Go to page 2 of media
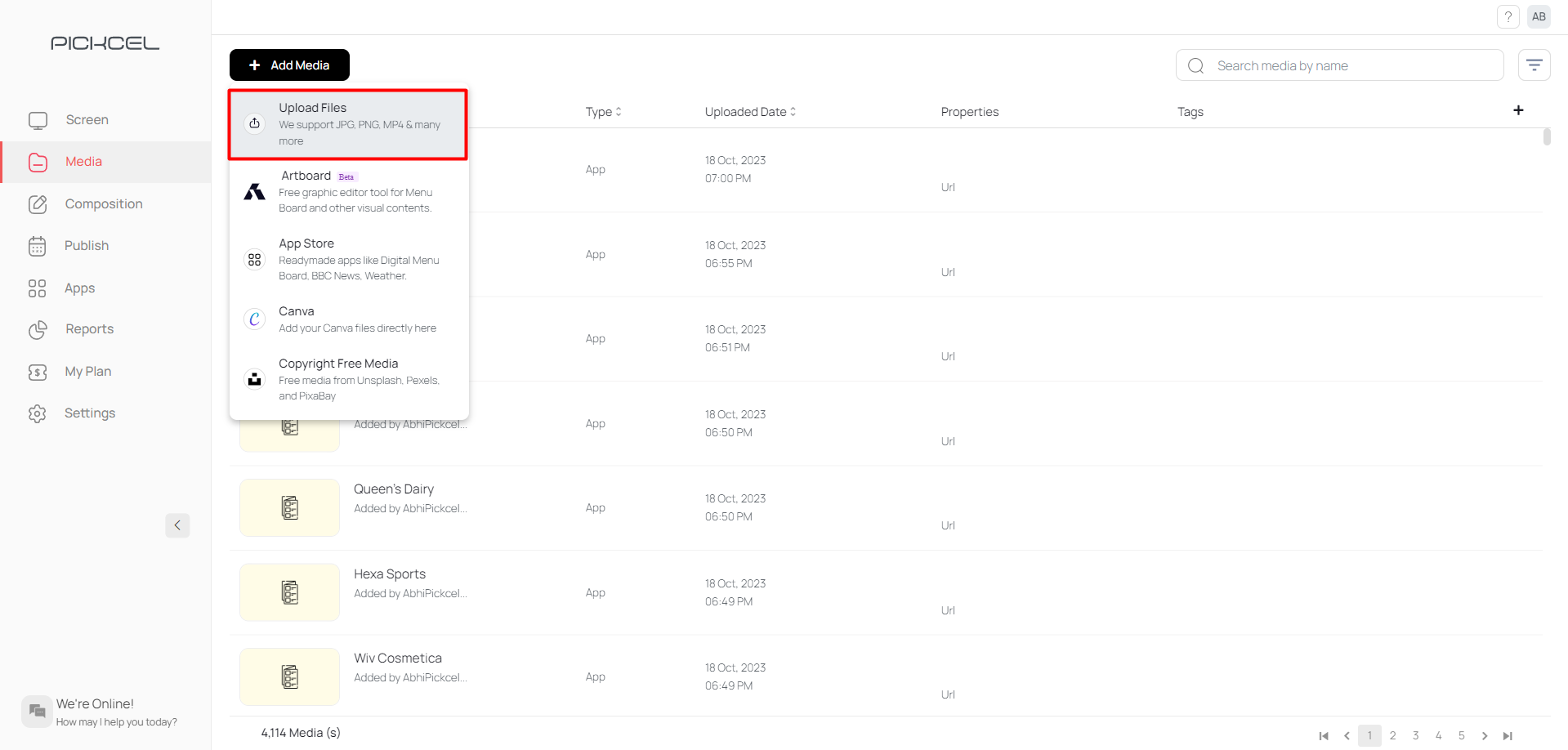Image resolution: width=1568 pixels, height=750 pixels. (x=1393, y=735)
